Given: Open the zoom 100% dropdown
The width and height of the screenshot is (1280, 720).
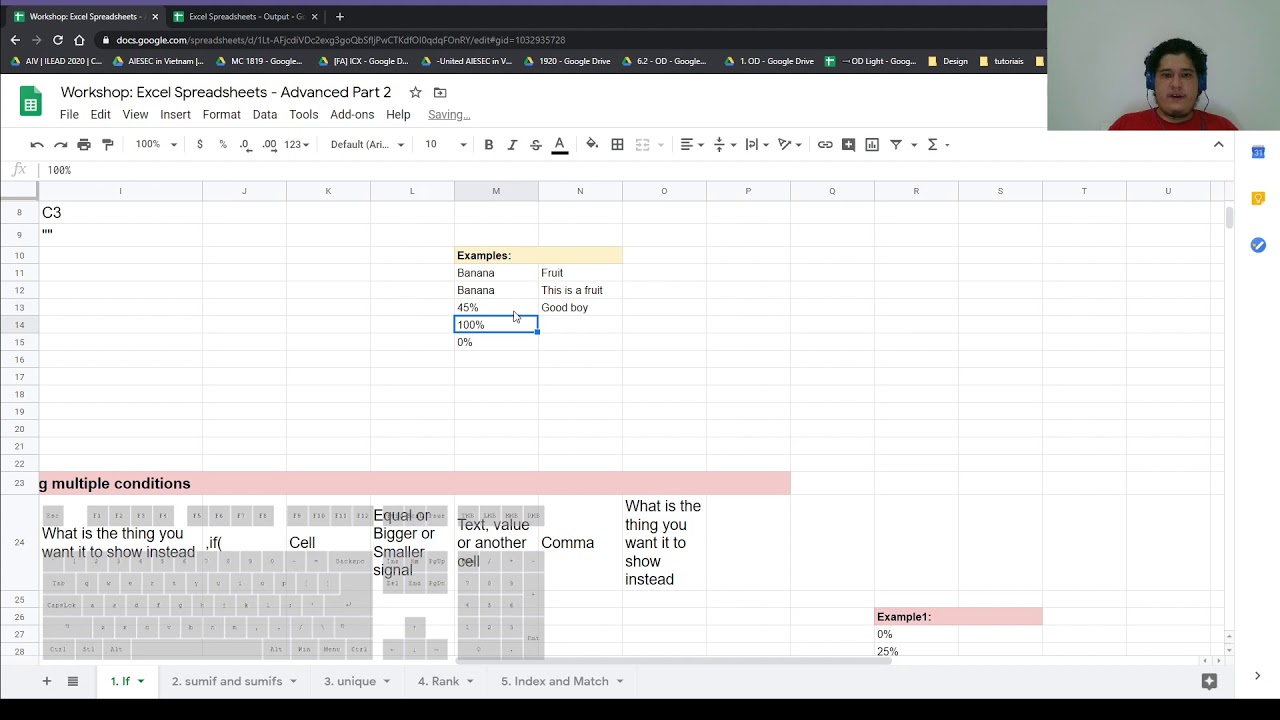Looking at the screenshot, I should (156, 145).
